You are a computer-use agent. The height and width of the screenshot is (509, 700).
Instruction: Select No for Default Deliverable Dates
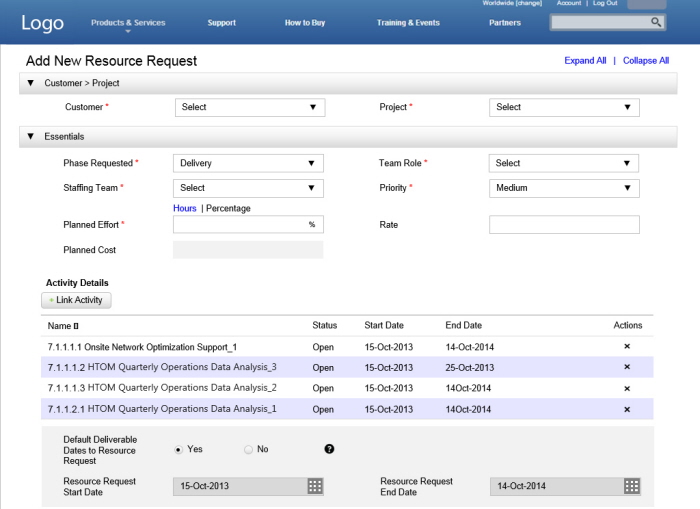(248, 450)
